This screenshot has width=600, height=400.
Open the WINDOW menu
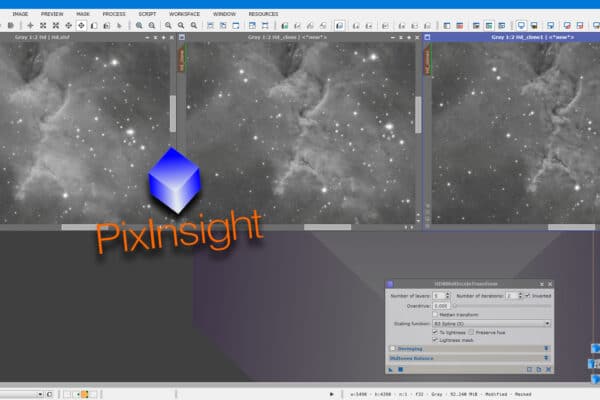[x=224, y=14]
